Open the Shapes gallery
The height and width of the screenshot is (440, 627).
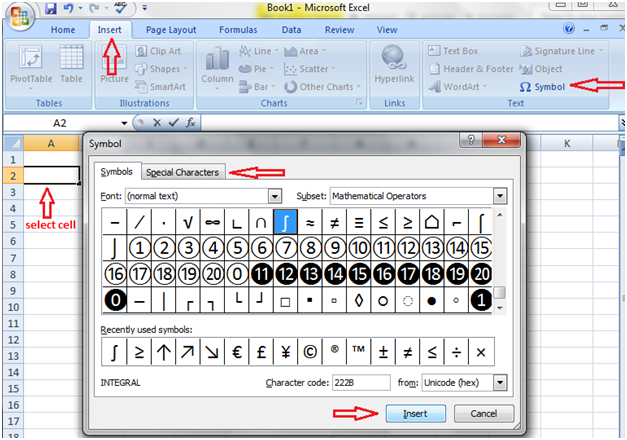coord(161,69)
